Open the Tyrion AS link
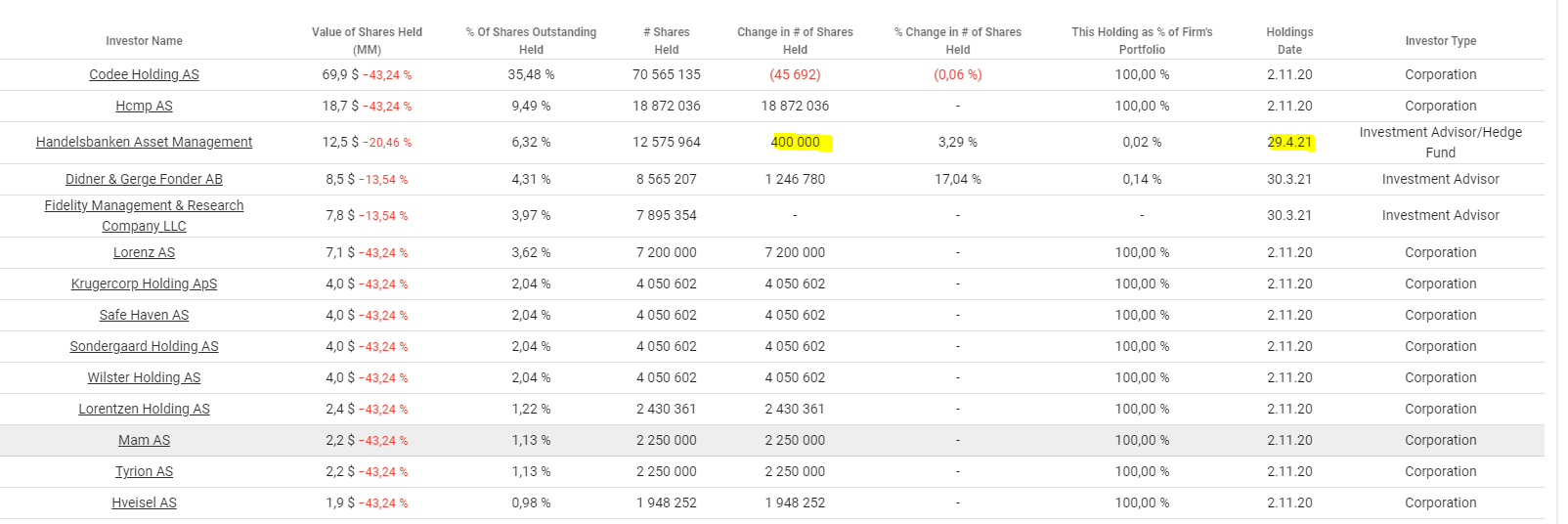The height and width of the screenshot is (524, 1568). (144, 471)
